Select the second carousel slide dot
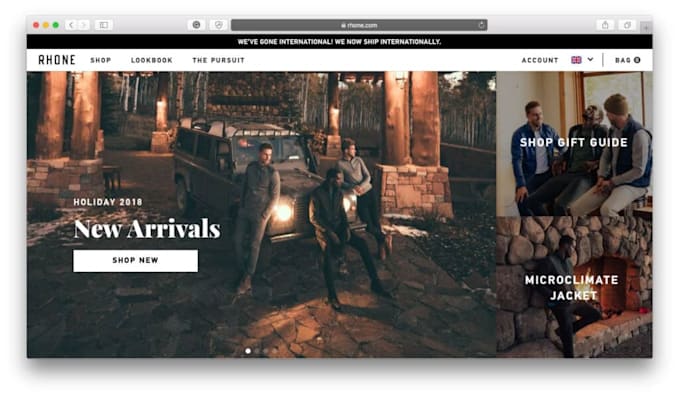Viewport: 680px width, 398px height. [257, 351]
